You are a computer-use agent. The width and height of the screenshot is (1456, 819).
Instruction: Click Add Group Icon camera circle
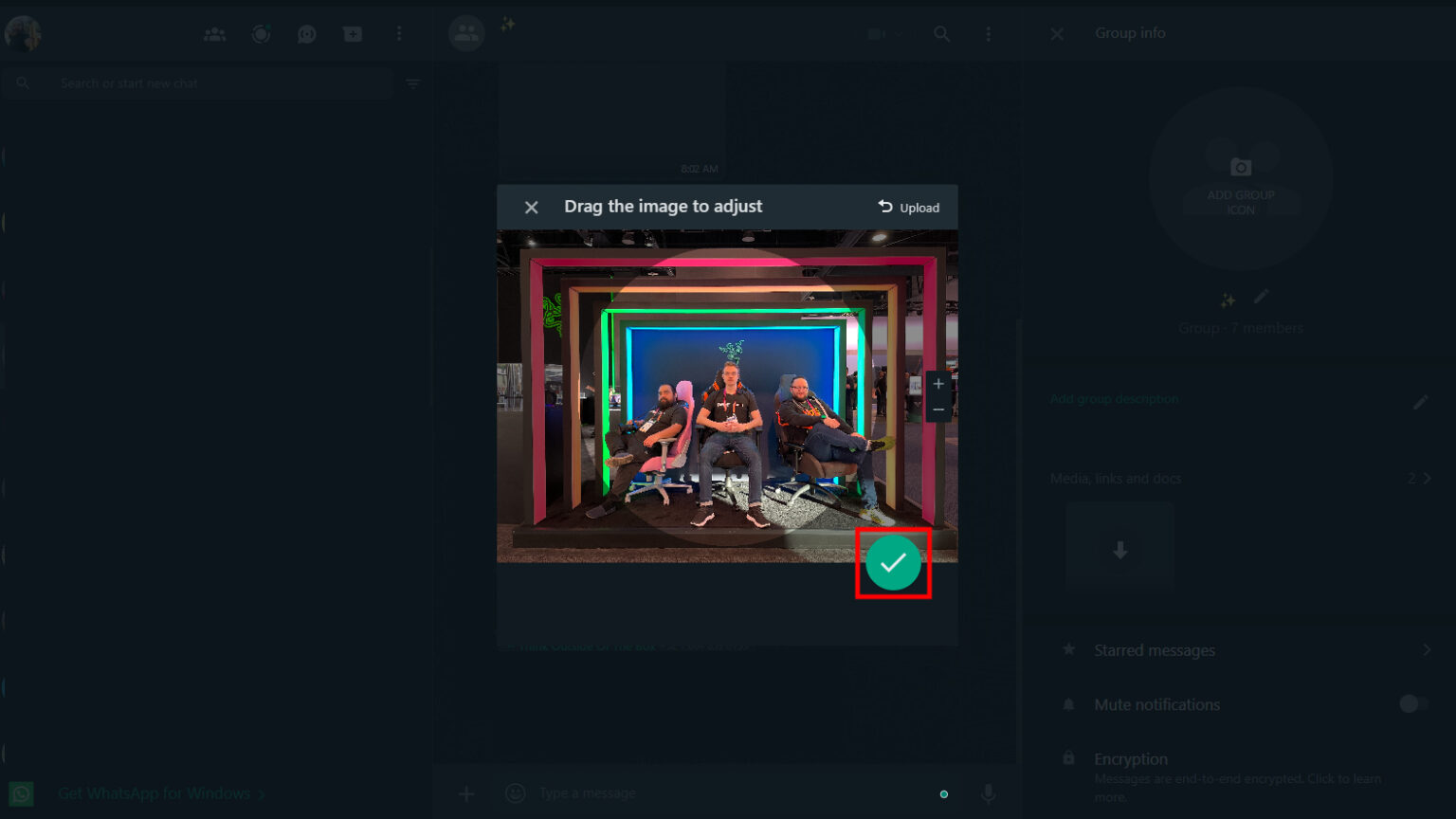pyautogui.click(x=1241, y=179)
